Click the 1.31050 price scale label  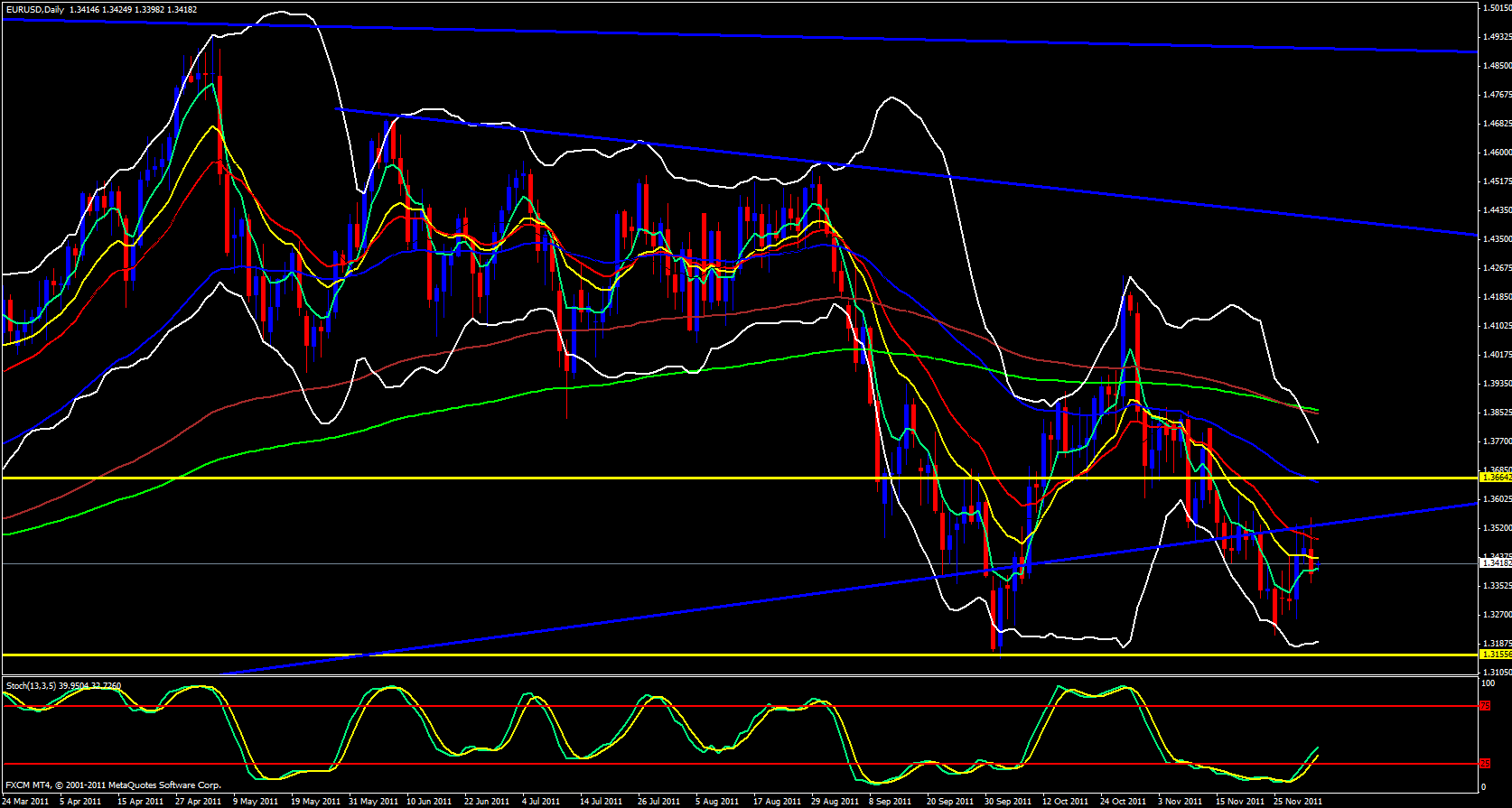coord(1497,673)
